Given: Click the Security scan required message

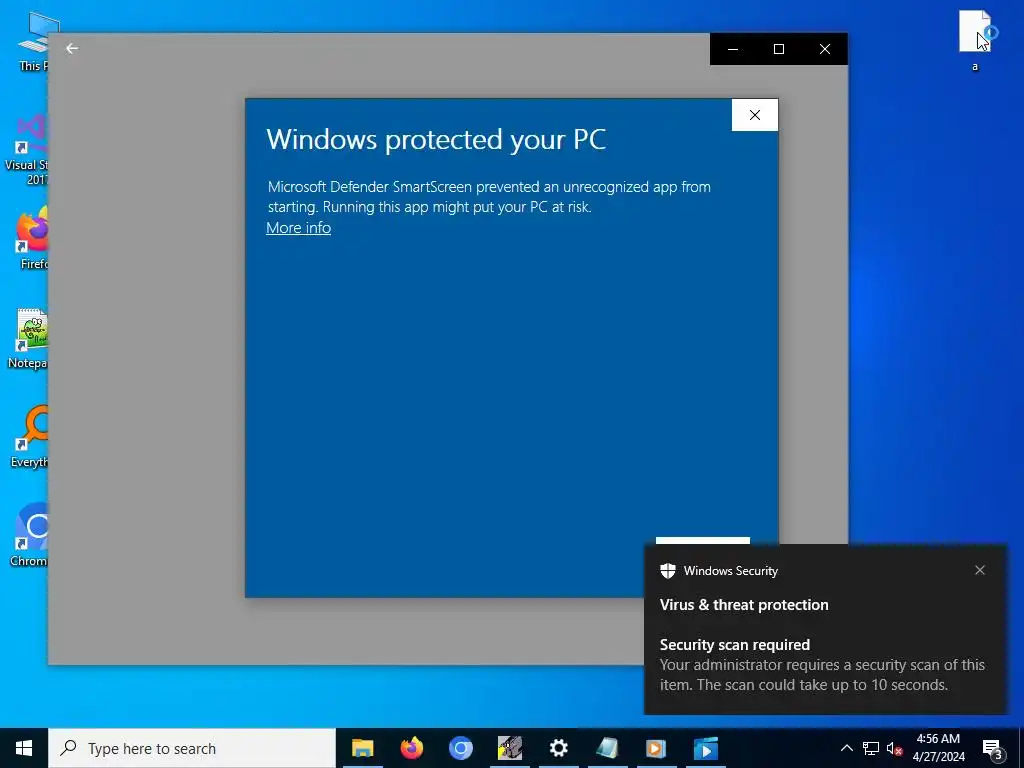Looking at the screenshot, I should pos(735,645).
